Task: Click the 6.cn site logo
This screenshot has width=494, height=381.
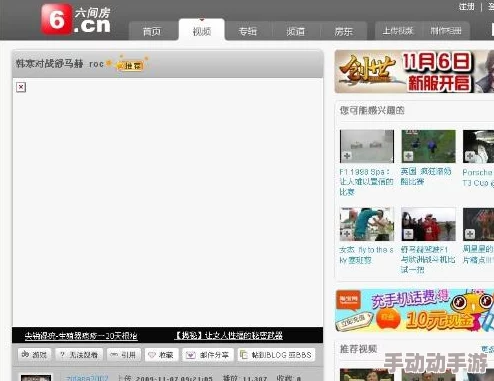Action: pos(76,19)
